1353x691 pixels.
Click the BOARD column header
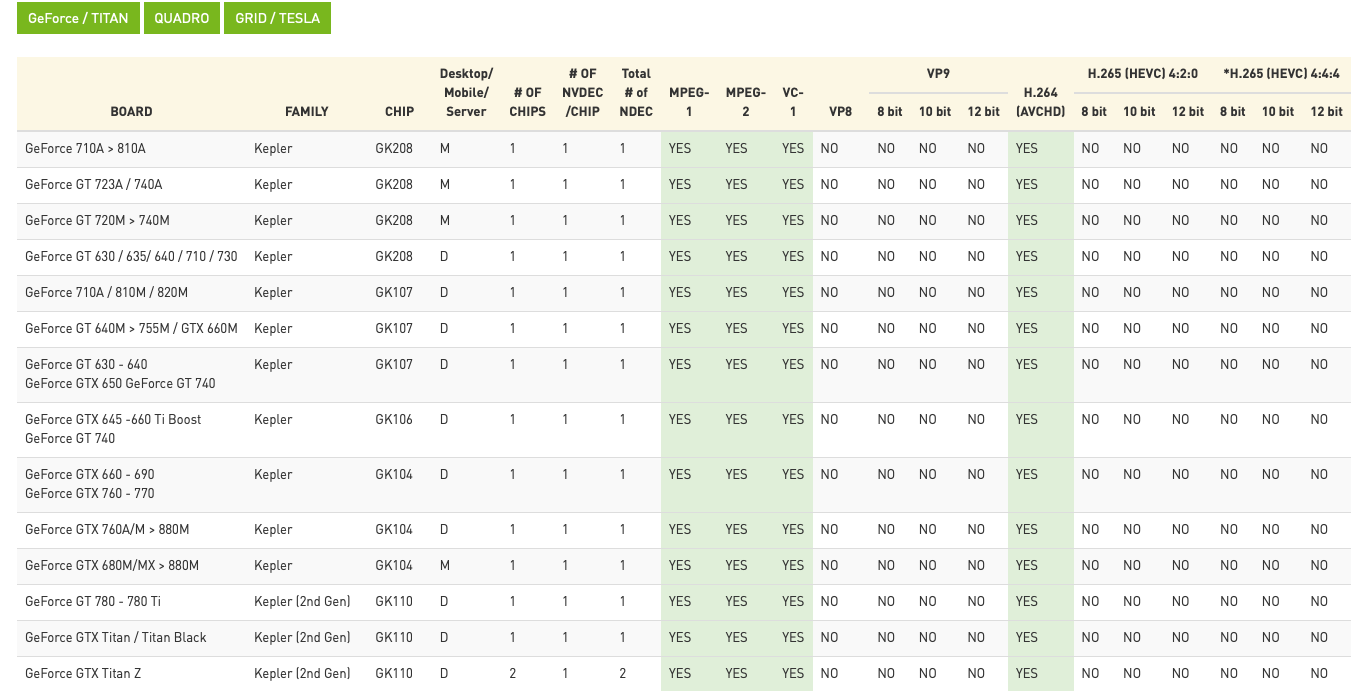pos(132,112)
